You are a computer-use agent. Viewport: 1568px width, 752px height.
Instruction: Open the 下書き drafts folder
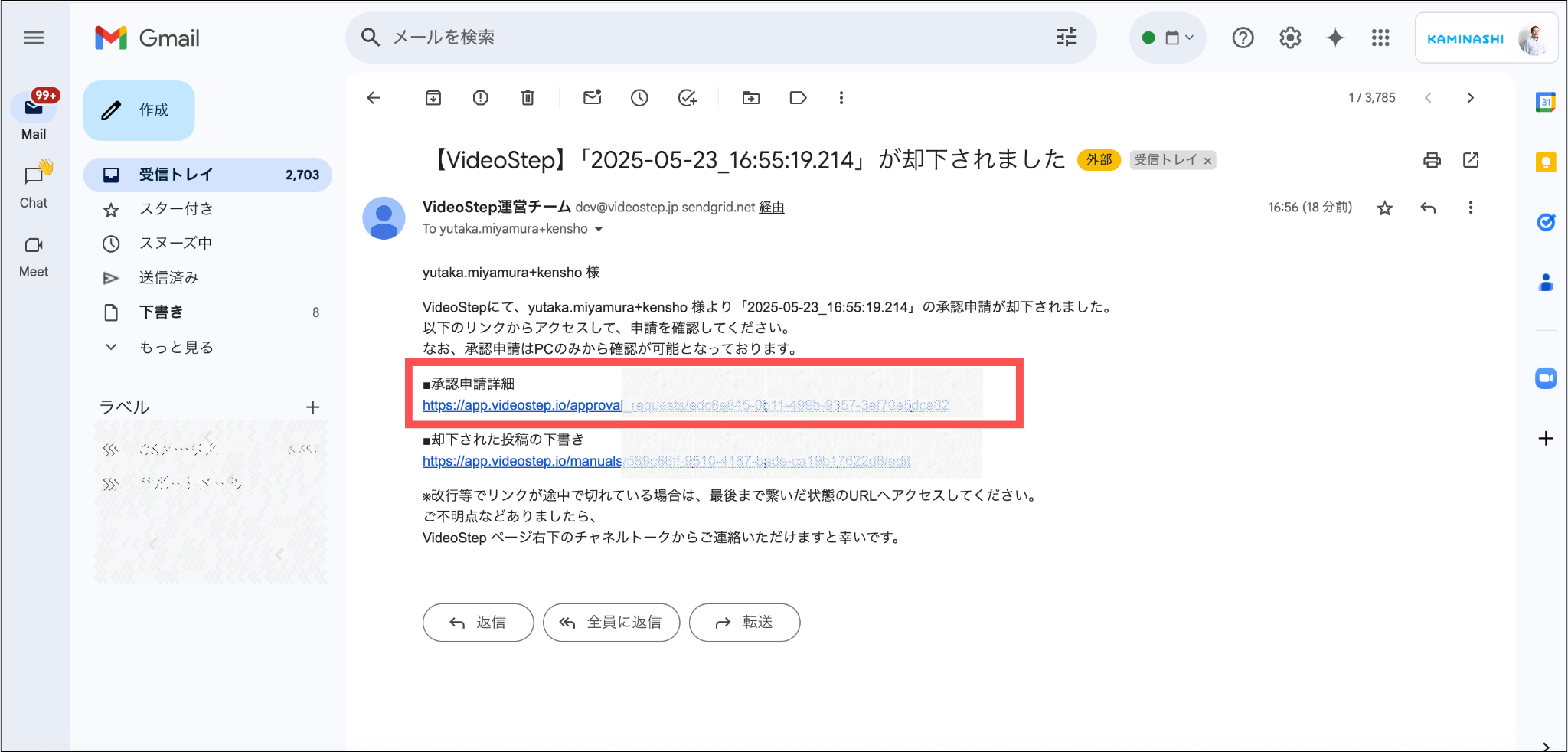pyautogui.click(x=207, y=312)
